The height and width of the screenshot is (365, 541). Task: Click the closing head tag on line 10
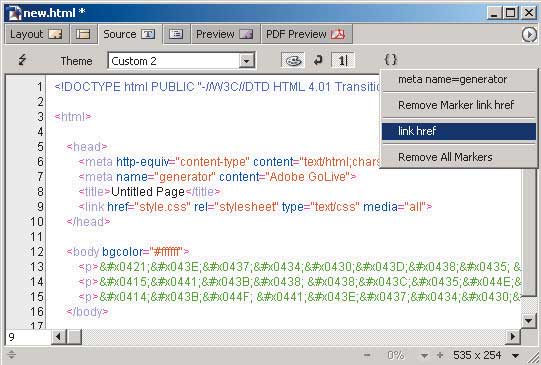point(88,221)
